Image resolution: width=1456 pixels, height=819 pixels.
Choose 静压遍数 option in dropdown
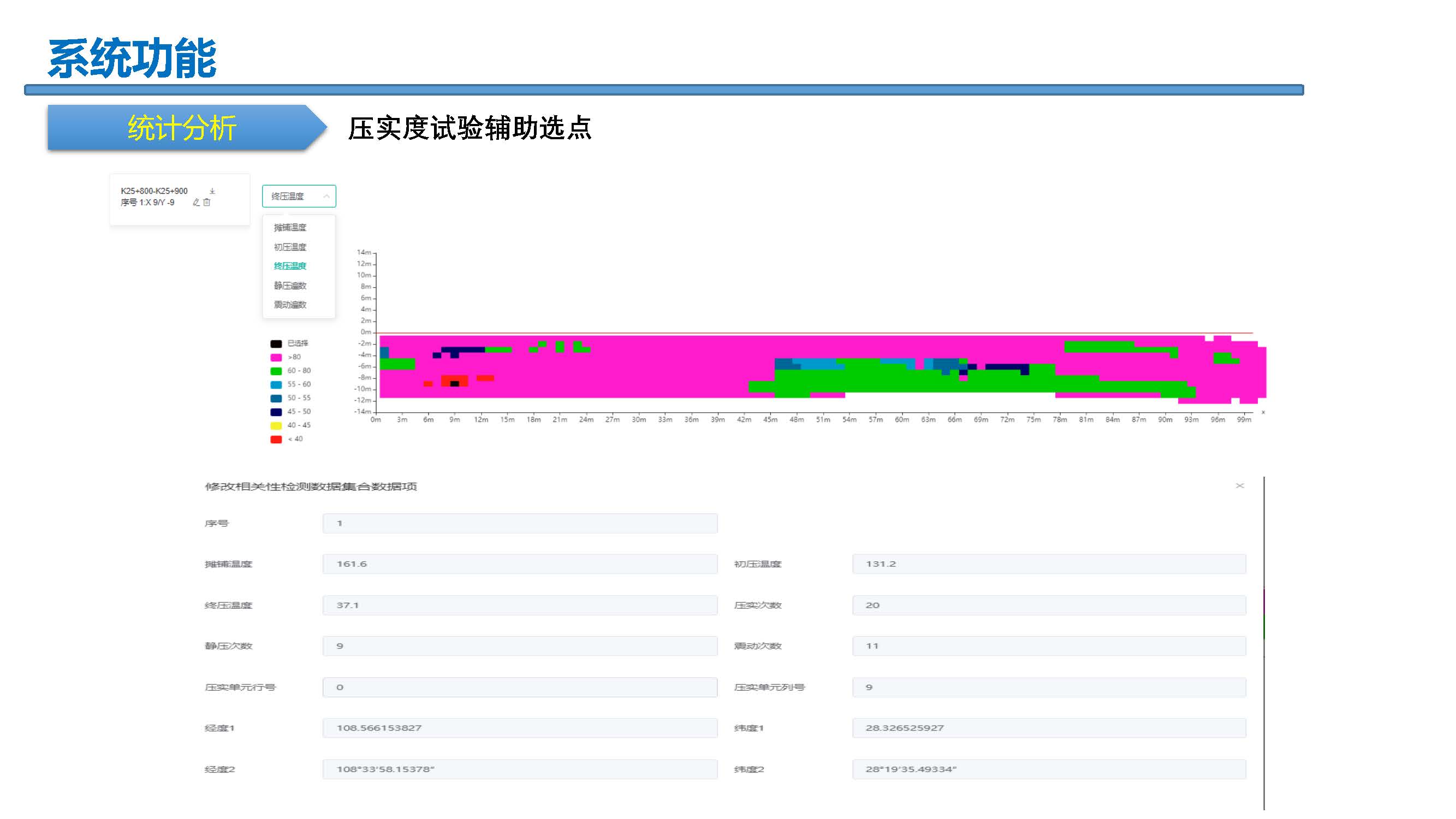290,286
